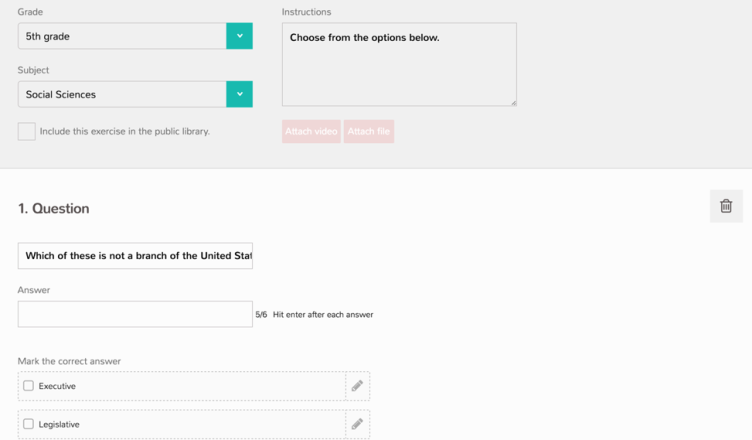Include this exercise in the public library
This screenshot has height=440, width=752.
pos(27,131)
